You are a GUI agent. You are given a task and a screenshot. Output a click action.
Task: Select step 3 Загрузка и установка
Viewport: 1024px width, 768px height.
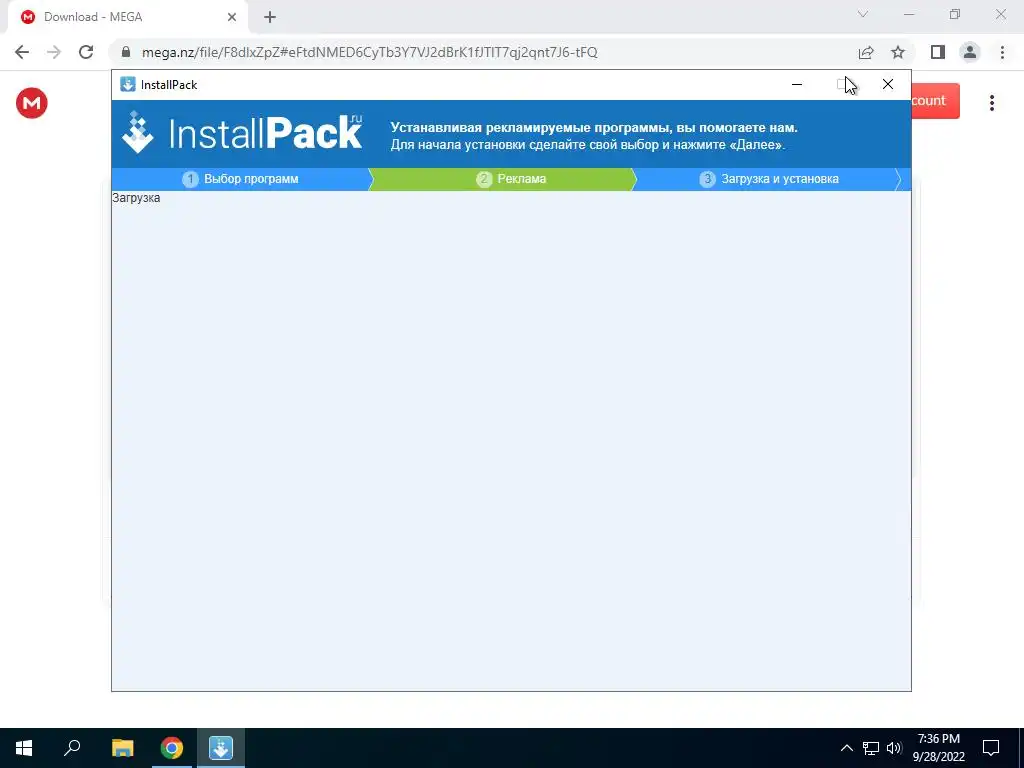(x=769, y=179)
